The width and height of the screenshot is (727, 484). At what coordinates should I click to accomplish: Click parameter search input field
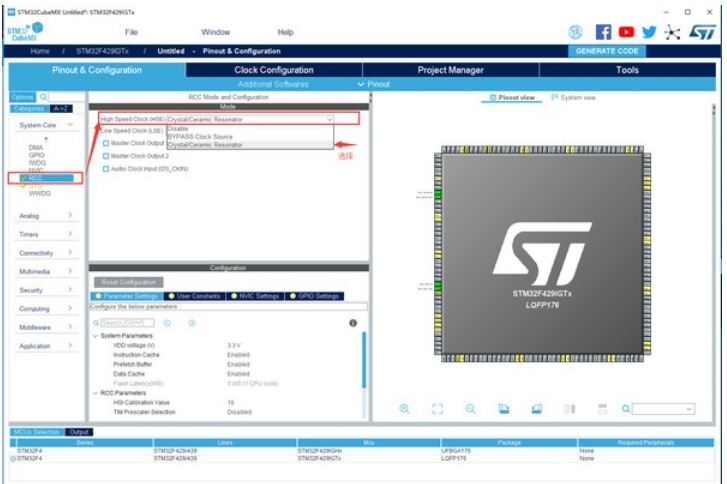coord(127,323)
